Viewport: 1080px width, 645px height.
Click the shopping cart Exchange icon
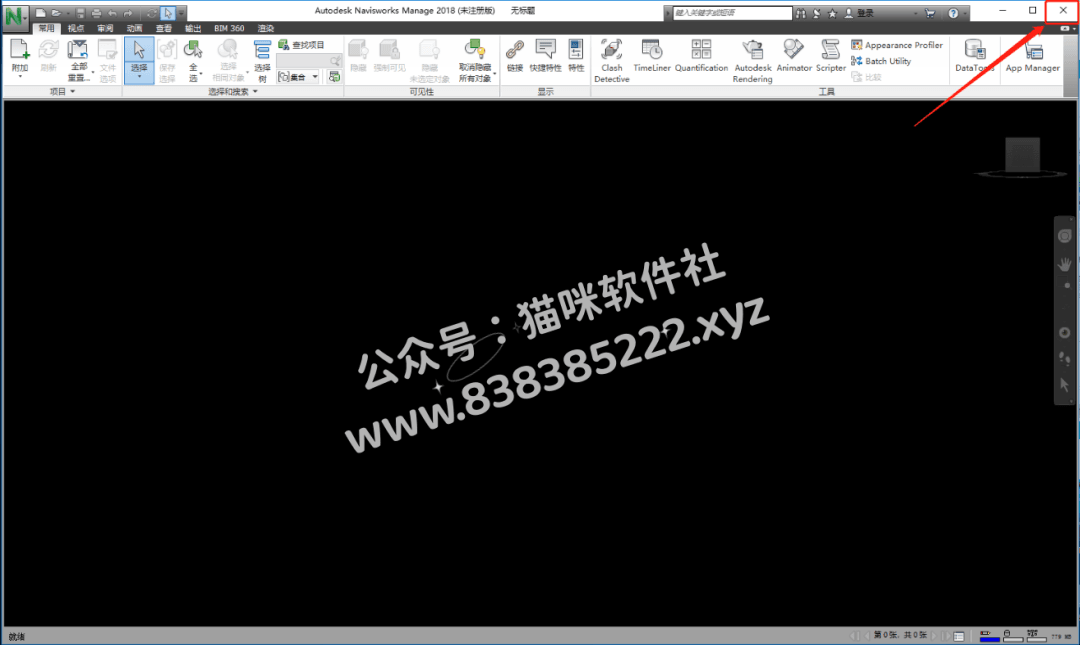tap(930, 13)
